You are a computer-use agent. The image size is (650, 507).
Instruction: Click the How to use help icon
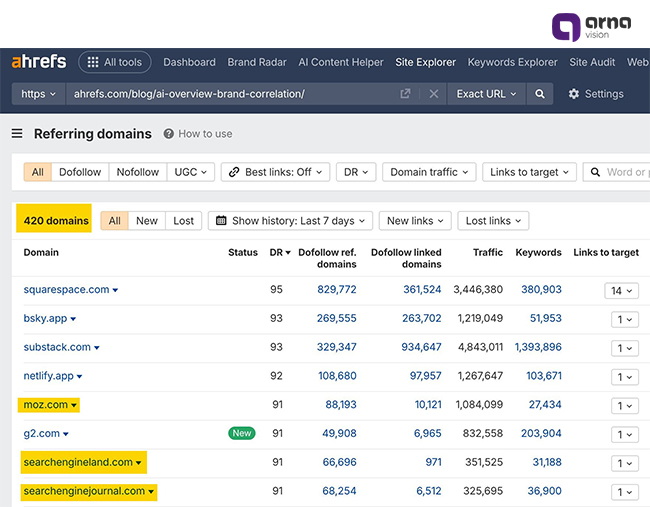point(169,134)
